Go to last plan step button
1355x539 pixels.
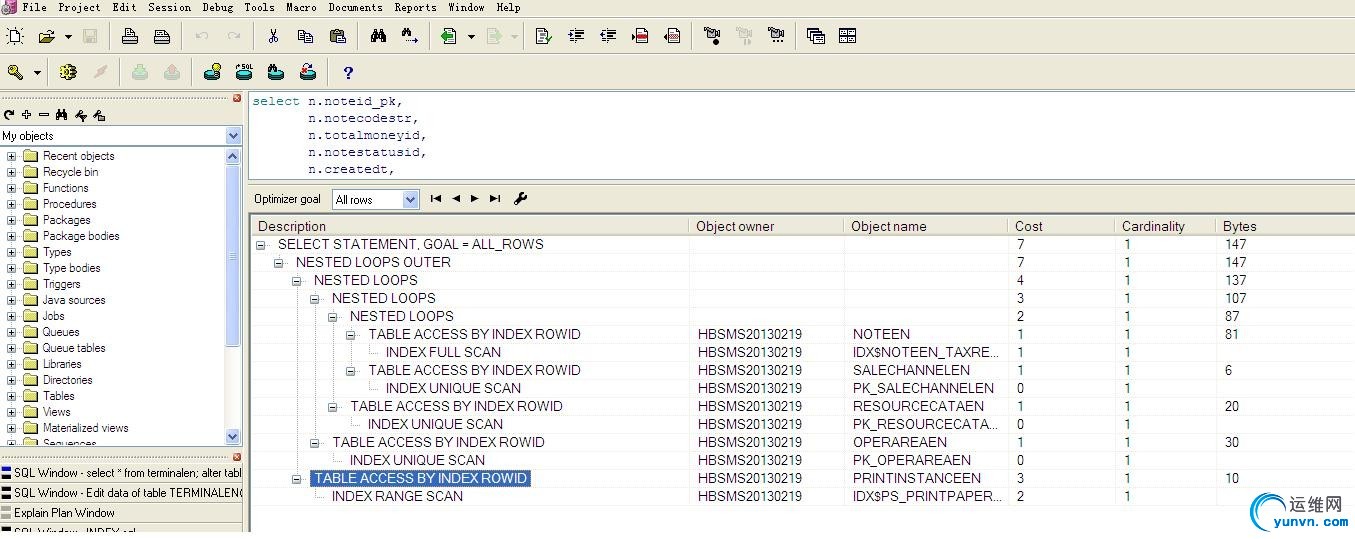point(495,199)
